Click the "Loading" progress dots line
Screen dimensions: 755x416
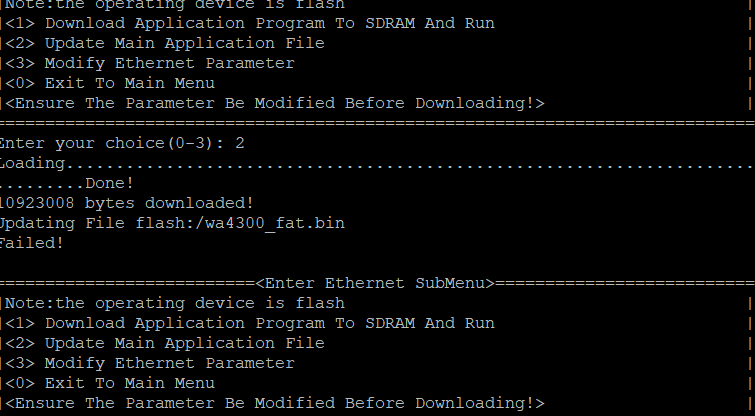[x=300, y=163]
